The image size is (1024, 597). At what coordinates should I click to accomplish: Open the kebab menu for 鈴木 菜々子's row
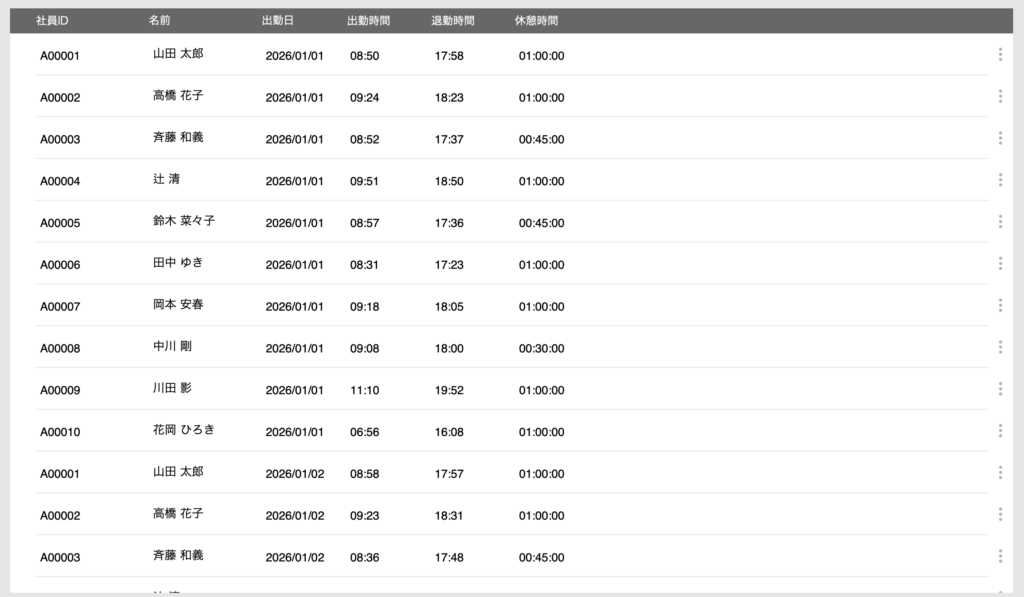coord(1000,222)
